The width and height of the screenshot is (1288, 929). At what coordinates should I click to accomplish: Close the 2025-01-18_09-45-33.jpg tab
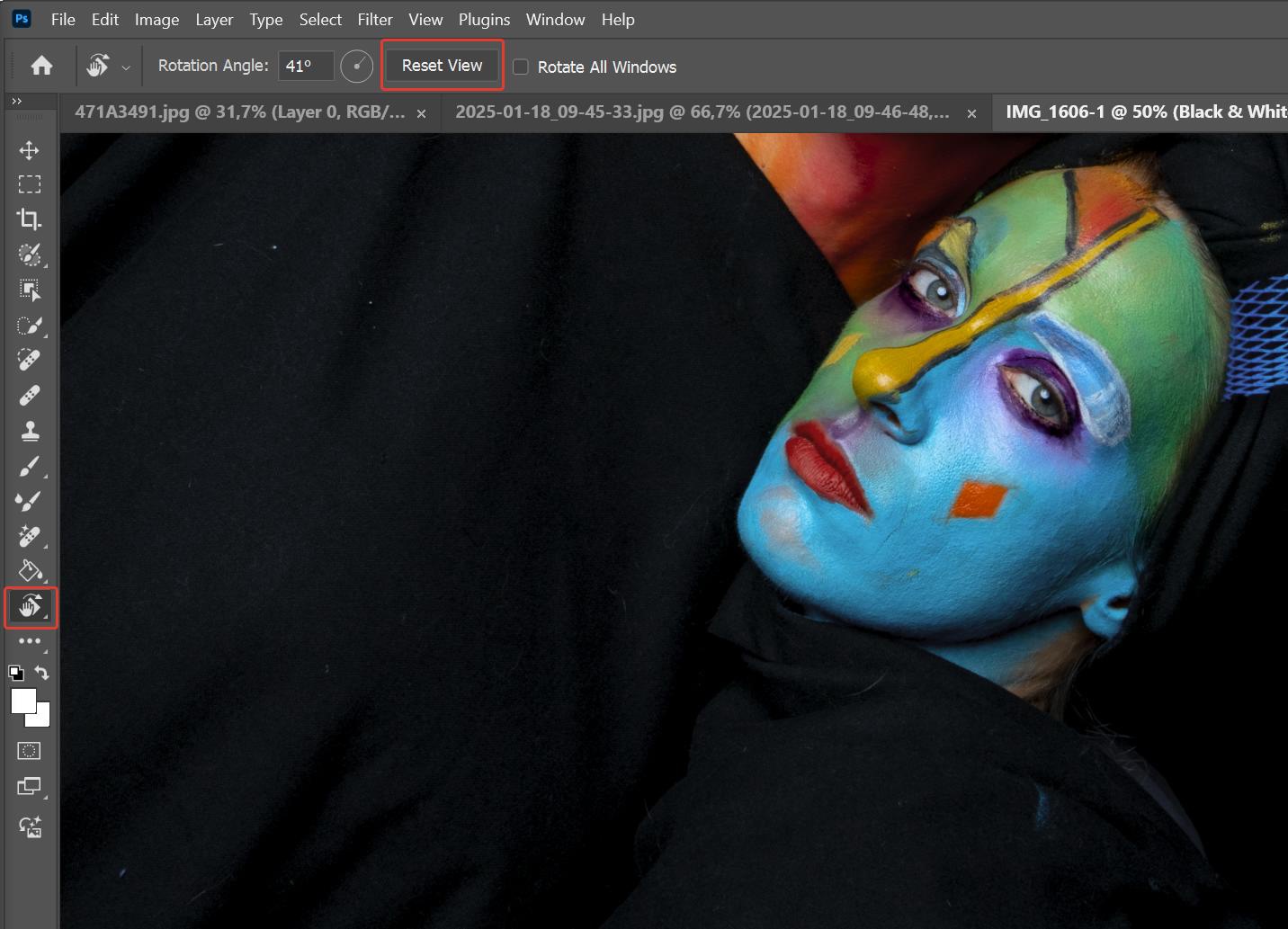tap(971, 113)
